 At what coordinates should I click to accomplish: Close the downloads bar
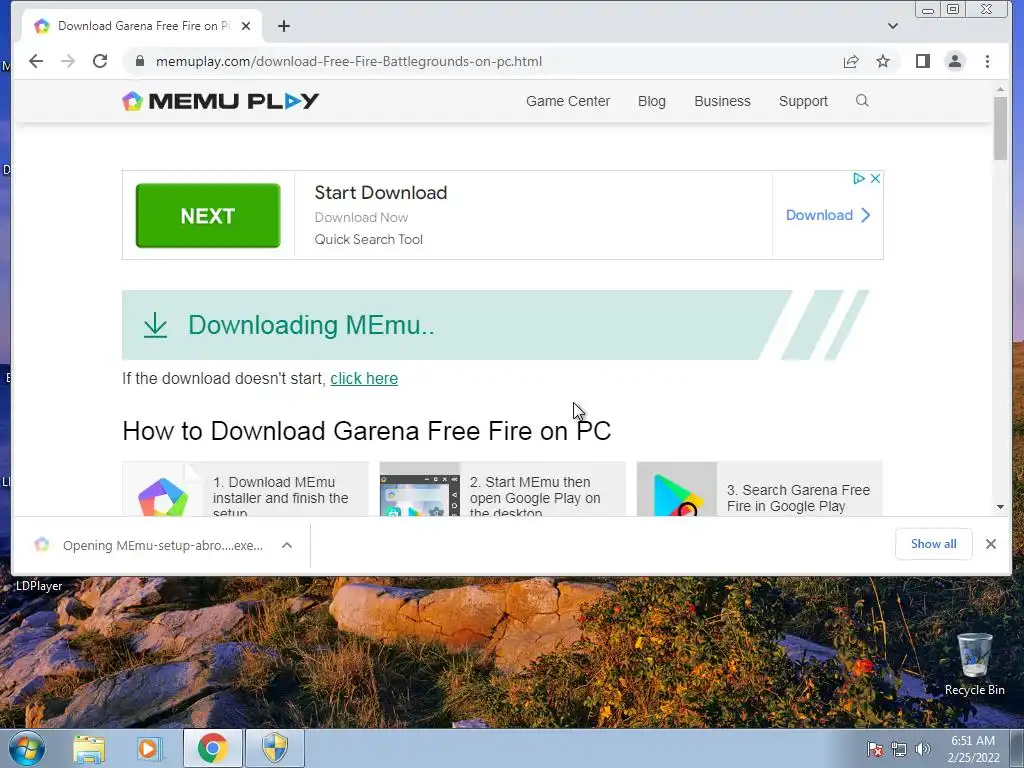point(991,544)
